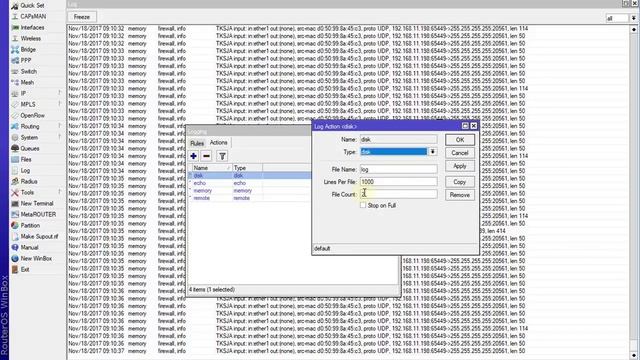
Task: Open the Type dropdown in Log Action
Action: tap(432, 152)
